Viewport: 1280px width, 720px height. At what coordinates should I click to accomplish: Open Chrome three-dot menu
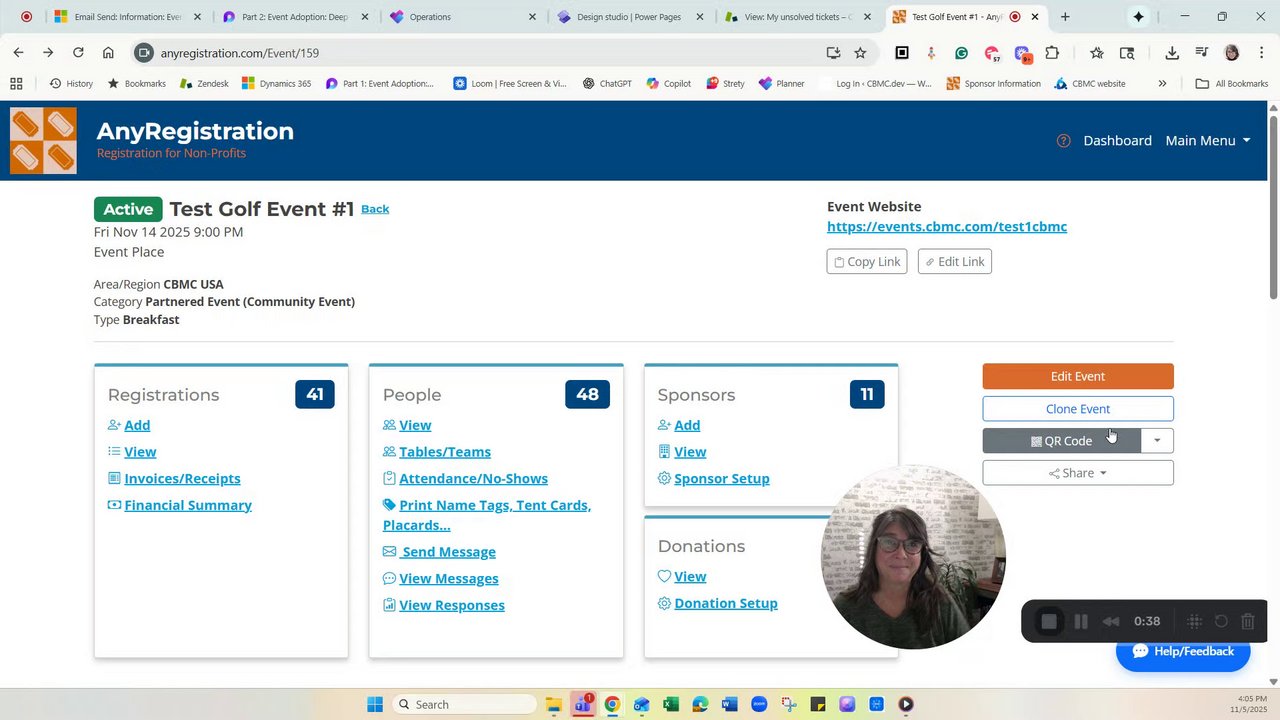point(1261,53)
